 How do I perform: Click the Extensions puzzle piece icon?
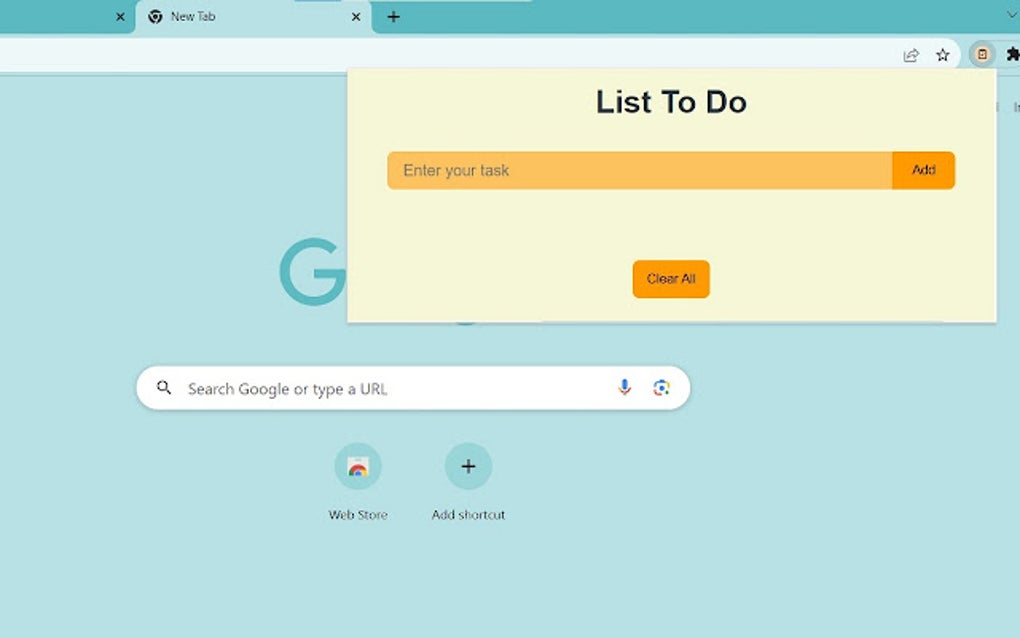click(1012, 55)
